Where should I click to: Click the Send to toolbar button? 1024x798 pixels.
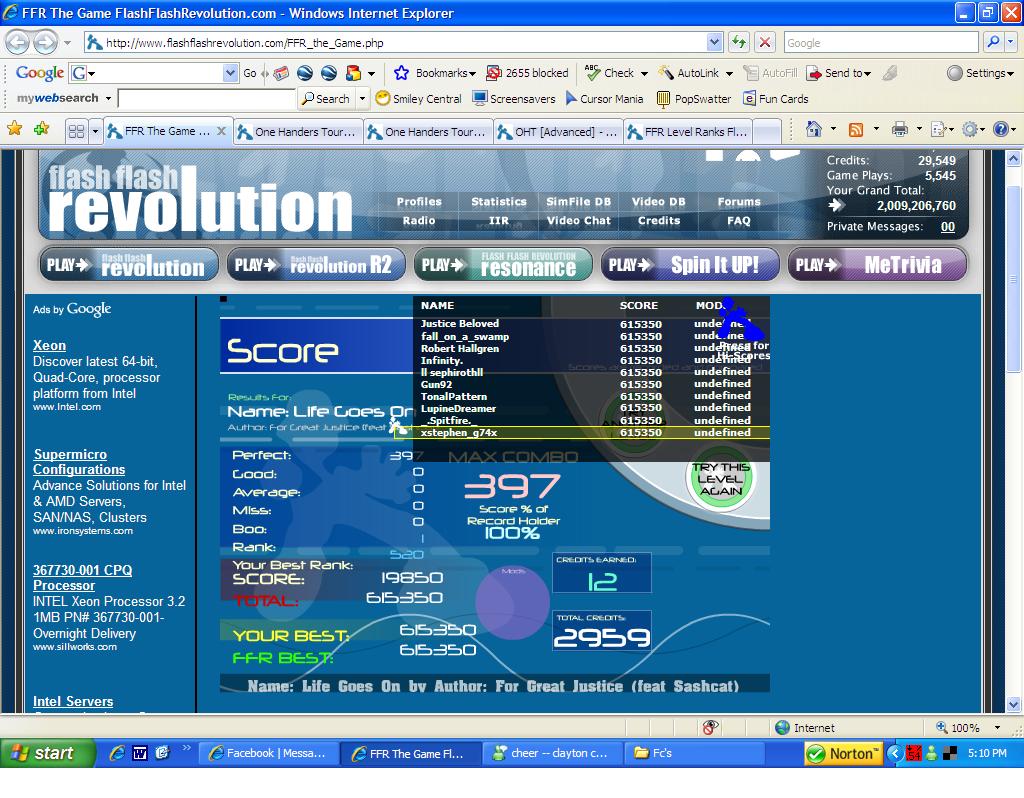[839, 73]
